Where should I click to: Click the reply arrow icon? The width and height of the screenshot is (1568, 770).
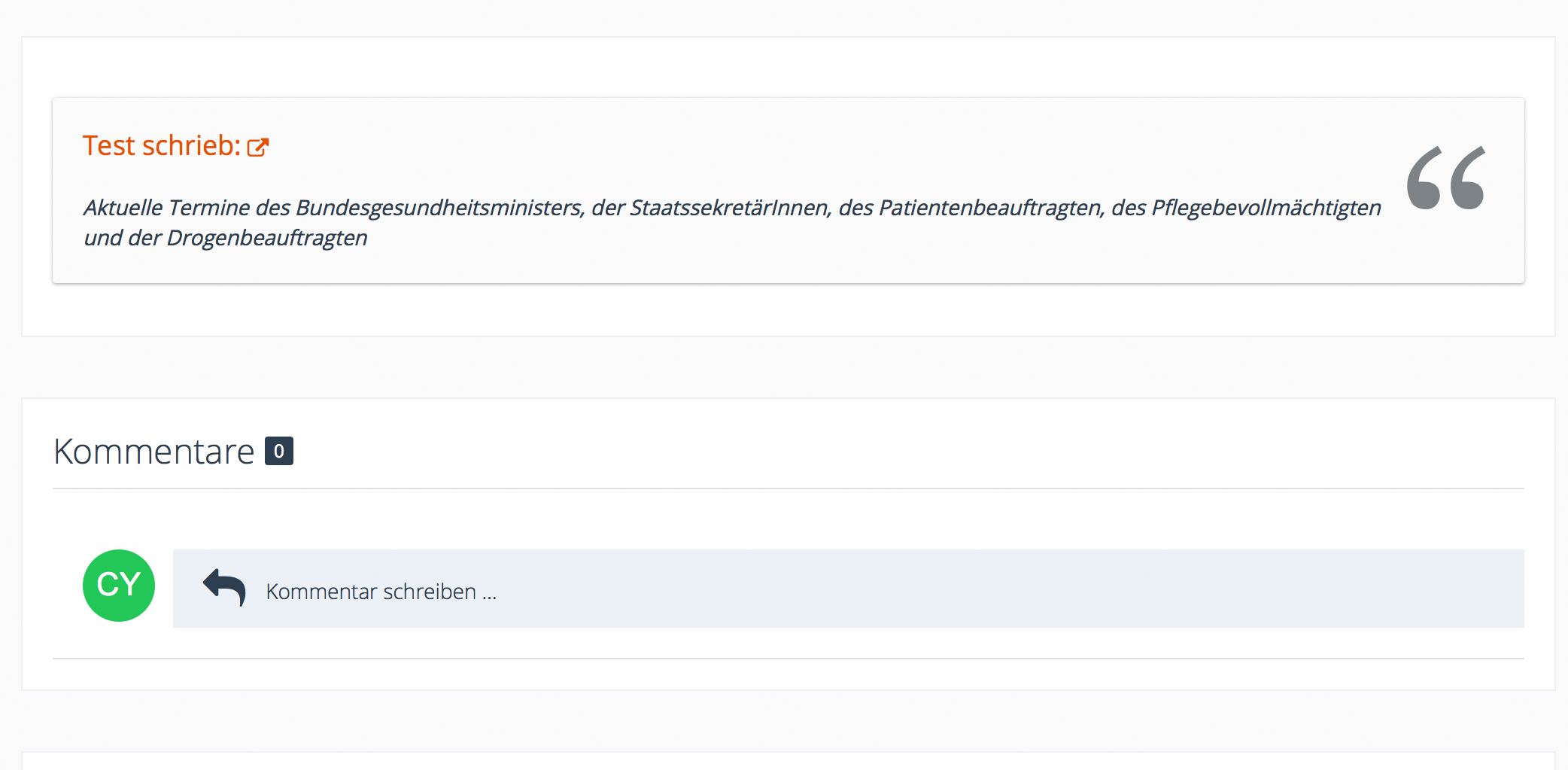tap(224, 587)
